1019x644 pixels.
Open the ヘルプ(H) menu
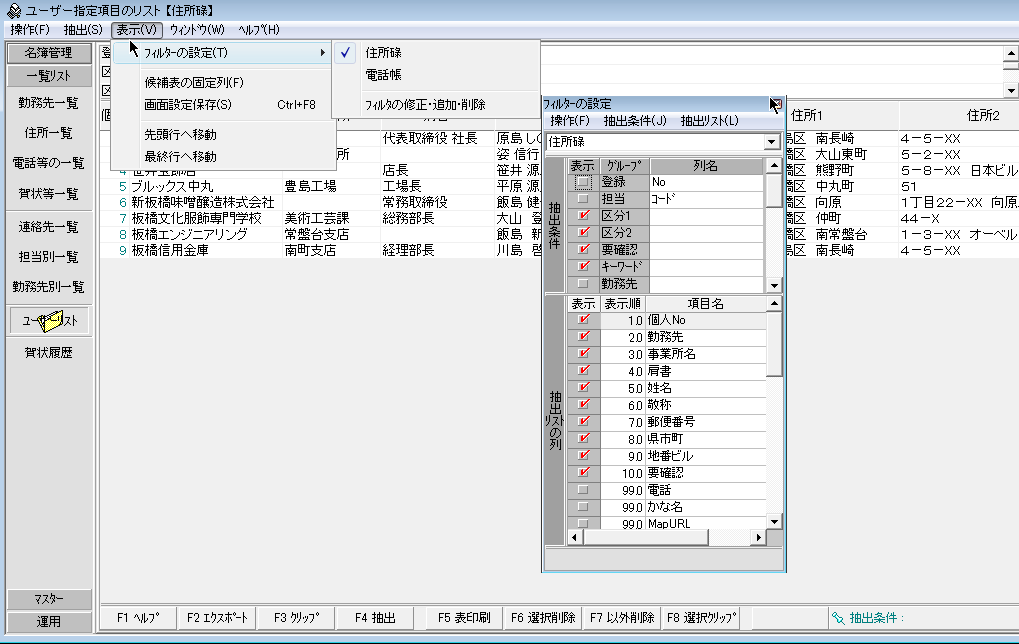259,30
